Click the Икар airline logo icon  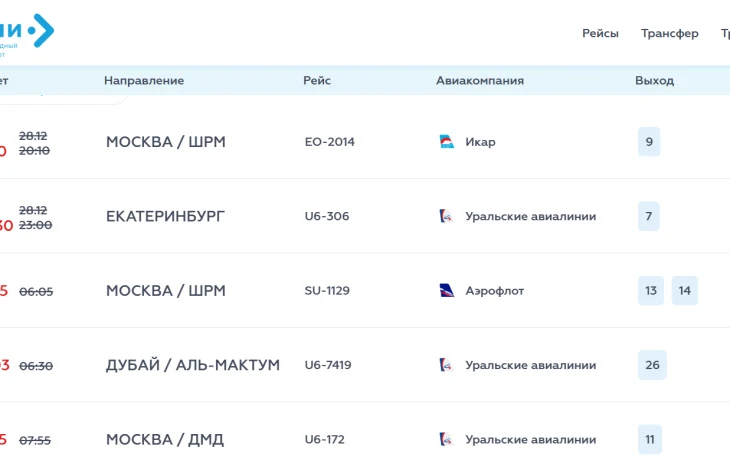coord(446,142)
